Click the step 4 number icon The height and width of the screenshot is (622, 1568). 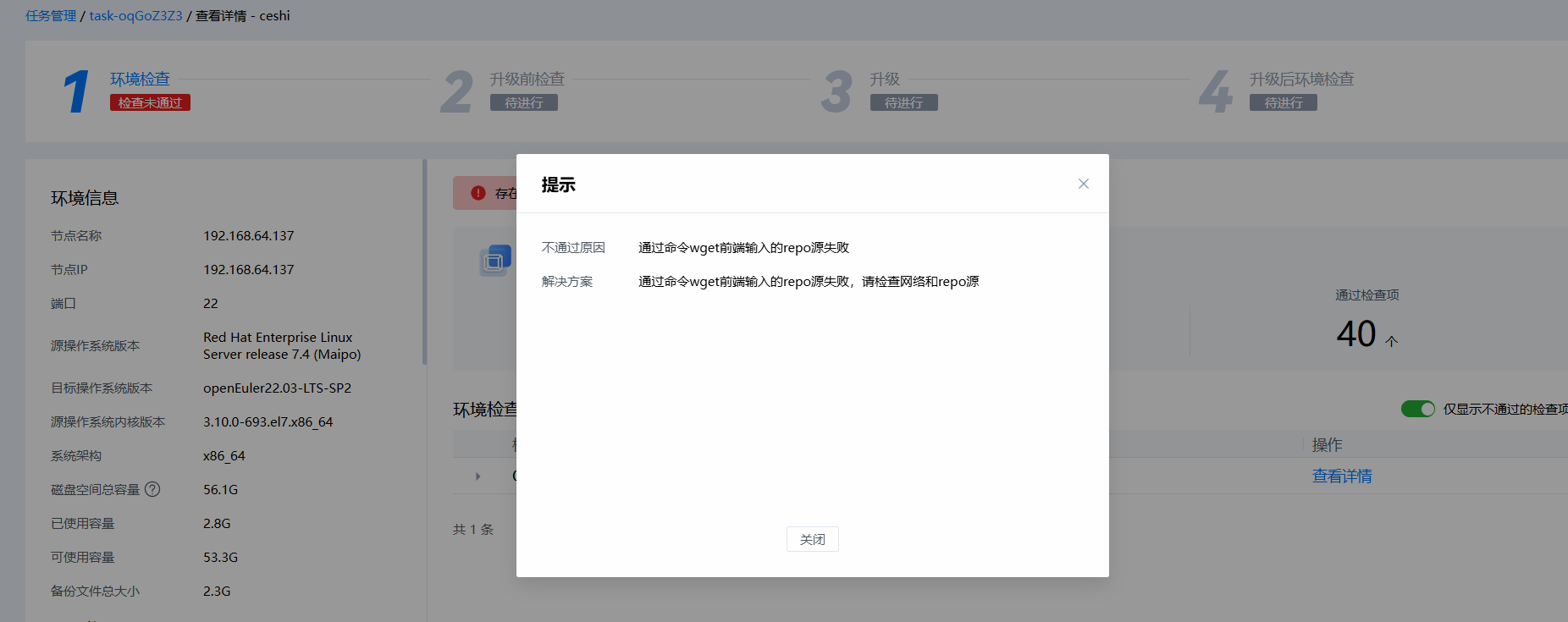(x=1216, y=91)
